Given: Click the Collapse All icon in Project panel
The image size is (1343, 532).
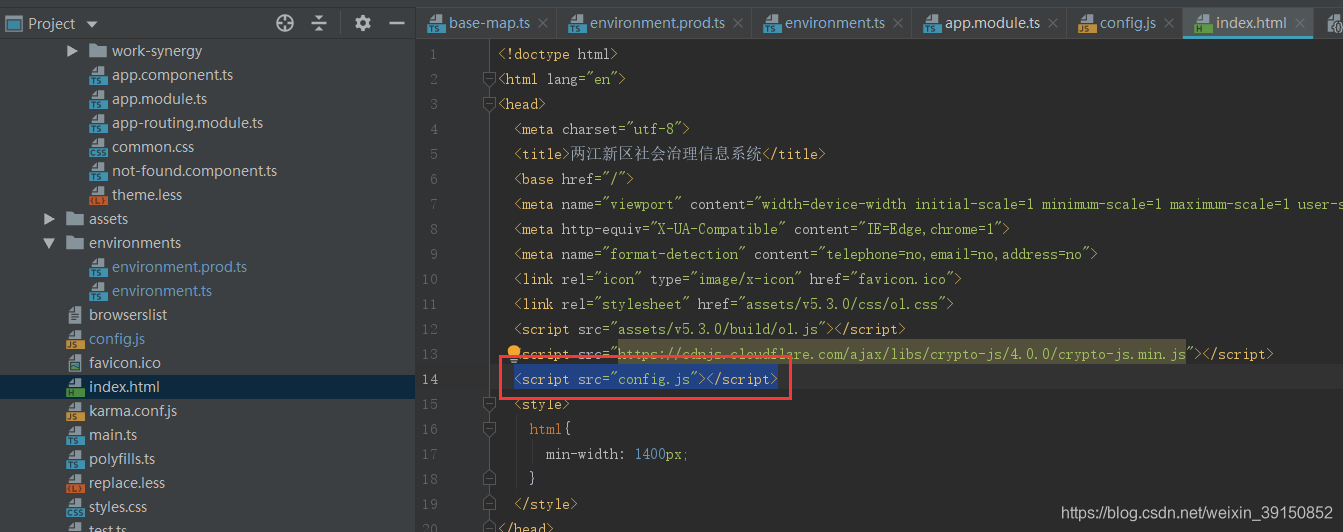Looking at the screenshot, I should 319,23.
